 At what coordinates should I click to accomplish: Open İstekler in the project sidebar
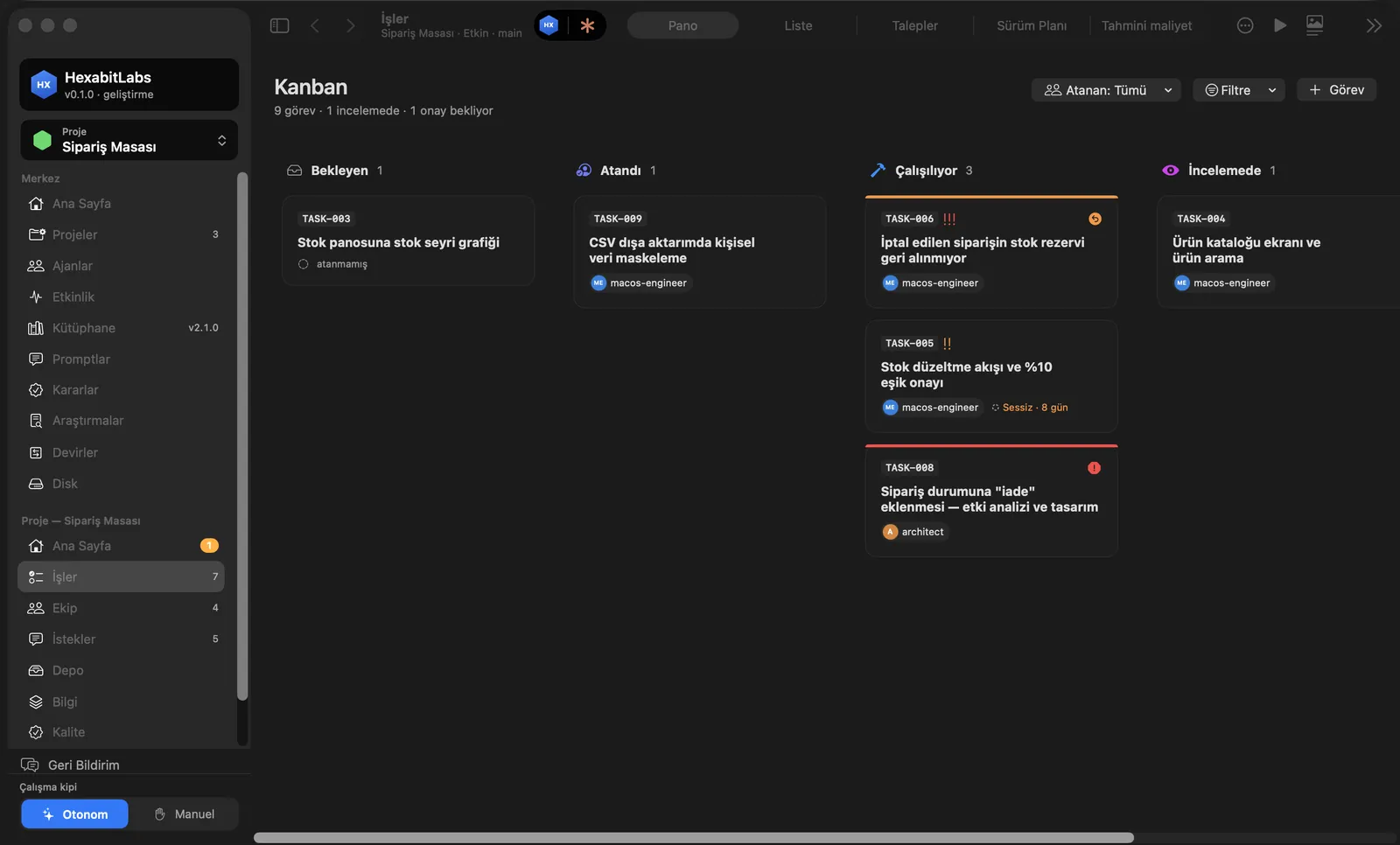point(121,639)
